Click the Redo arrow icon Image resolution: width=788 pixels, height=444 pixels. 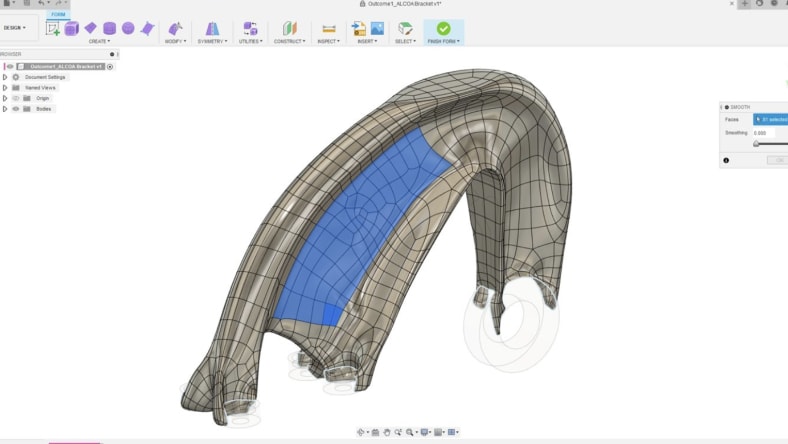[x=58, y=3]
